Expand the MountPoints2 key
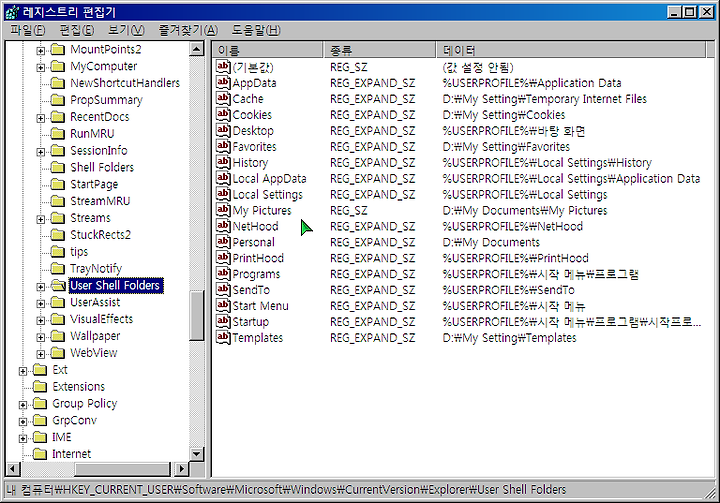This screenshot has height=503, width=720. pos(40,51)
